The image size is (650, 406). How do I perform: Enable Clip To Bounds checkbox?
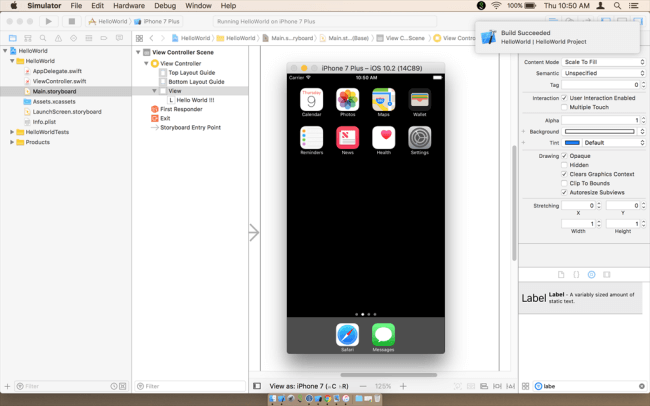pyautogui.click(x=564, y=183)
